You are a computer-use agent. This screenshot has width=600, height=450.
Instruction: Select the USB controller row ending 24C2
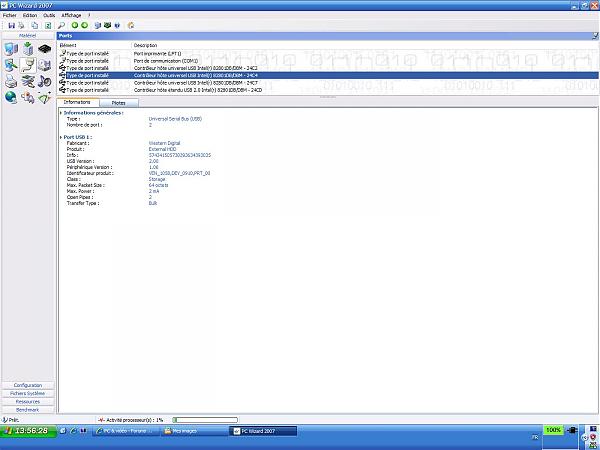328,68
